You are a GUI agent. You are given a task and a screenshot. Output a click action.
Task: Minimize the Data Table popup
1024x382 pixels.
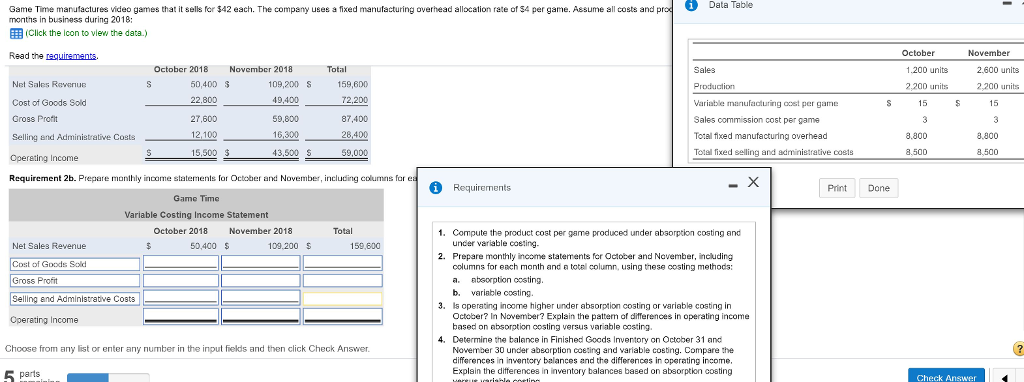[1007, 5]
